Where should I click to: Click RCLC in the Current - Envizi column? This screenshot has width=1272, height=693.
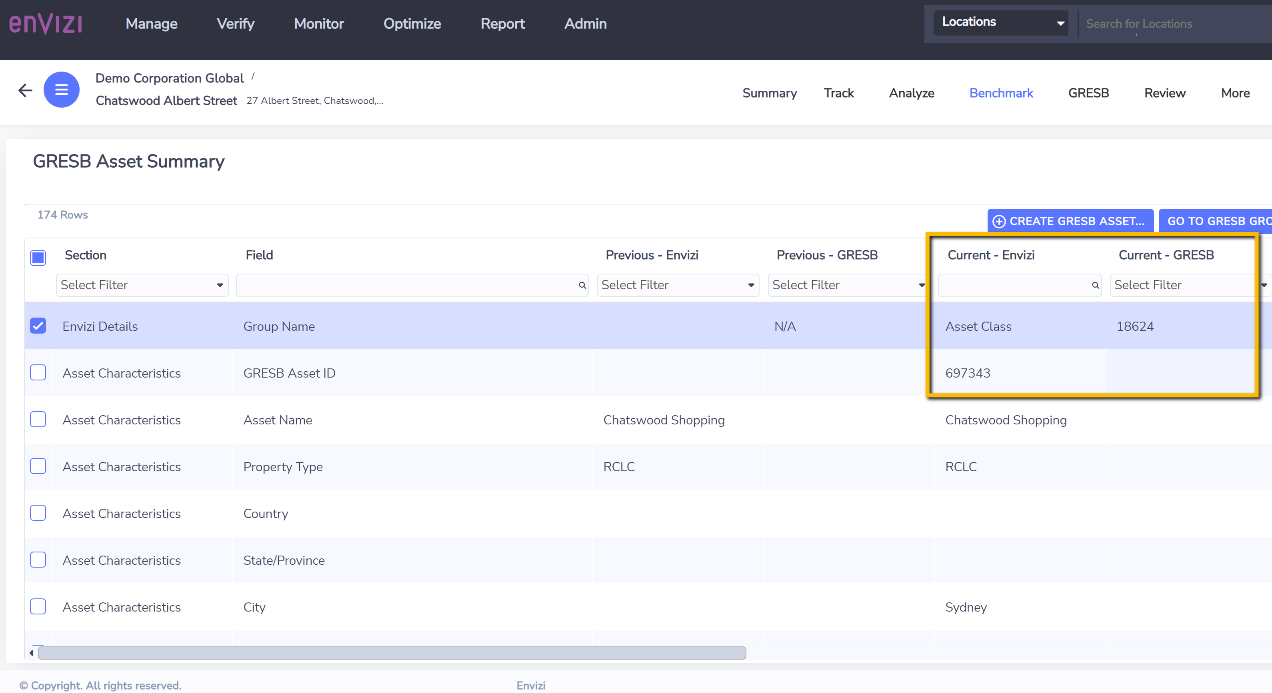961,467
